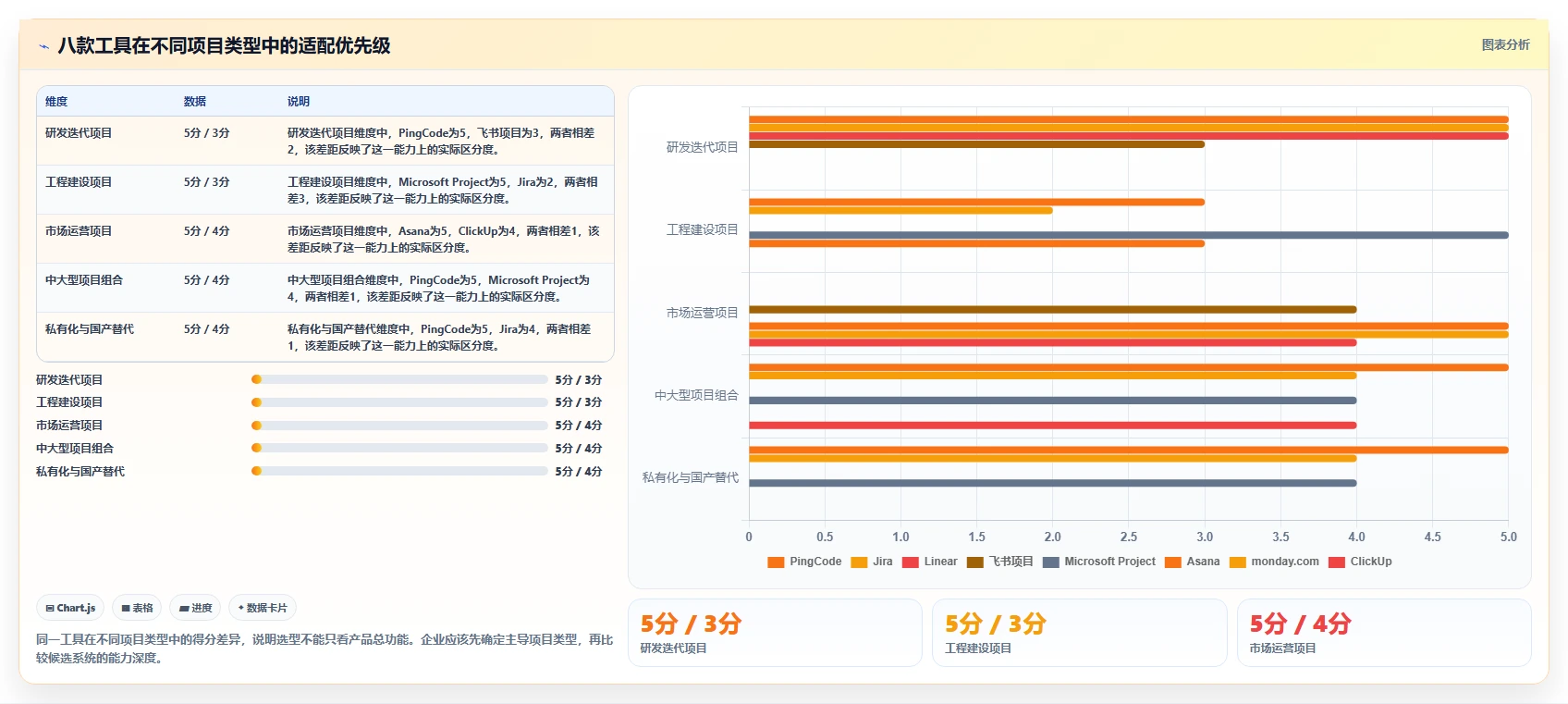Click the 中大型项目组合 progress bar
Image resolution: width=1568 pixels, height=704 pixels.
399,448
